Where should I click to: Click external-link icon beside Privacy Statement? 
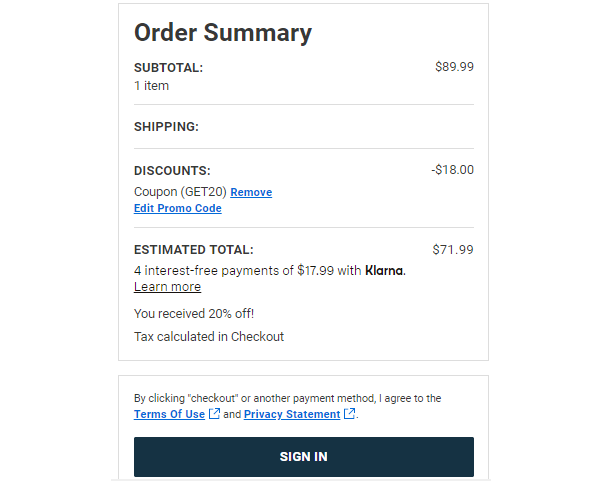(x=349, y=414)
